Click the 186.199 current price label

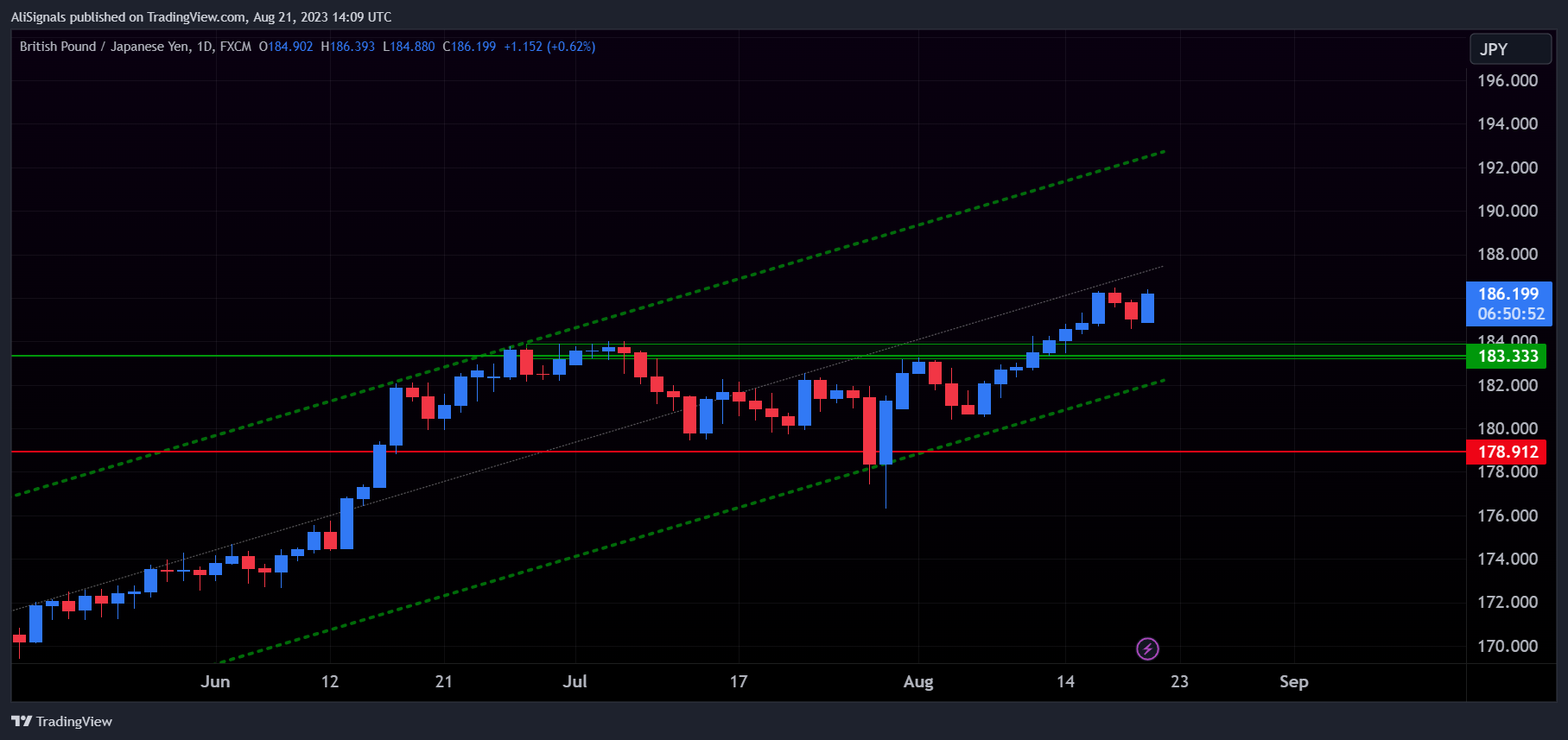pyautogui.click(x=1508, y=294)
